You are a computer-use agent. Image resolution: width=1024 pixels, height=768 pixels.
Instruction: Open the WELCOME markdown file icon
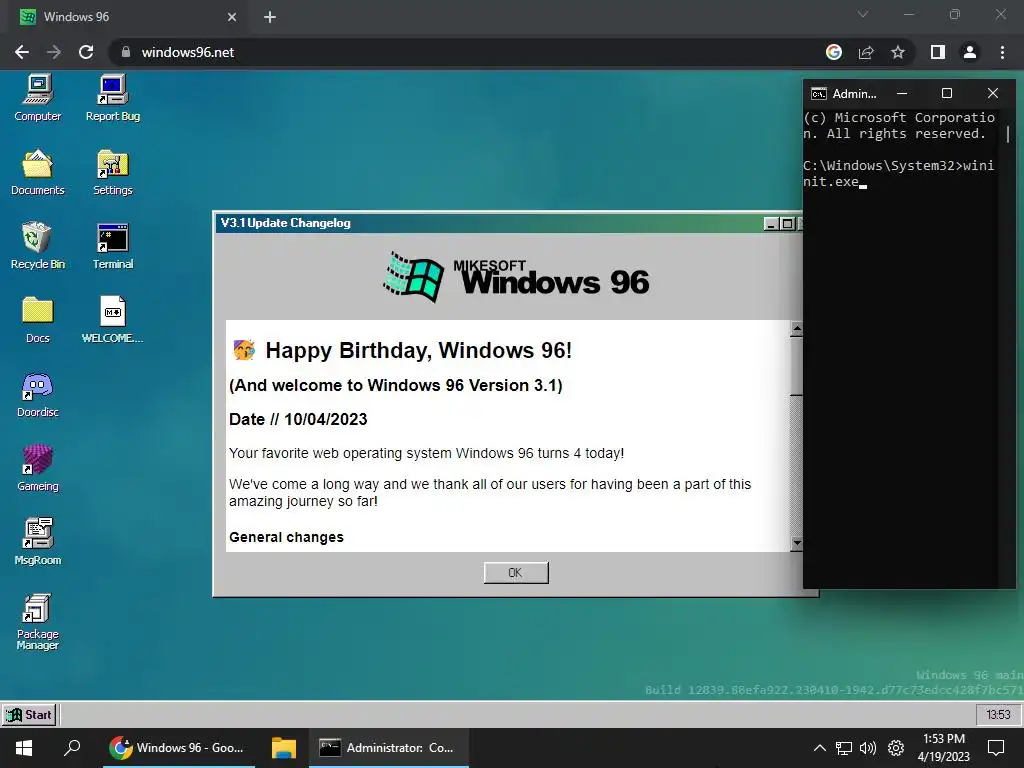click(112, 320)
